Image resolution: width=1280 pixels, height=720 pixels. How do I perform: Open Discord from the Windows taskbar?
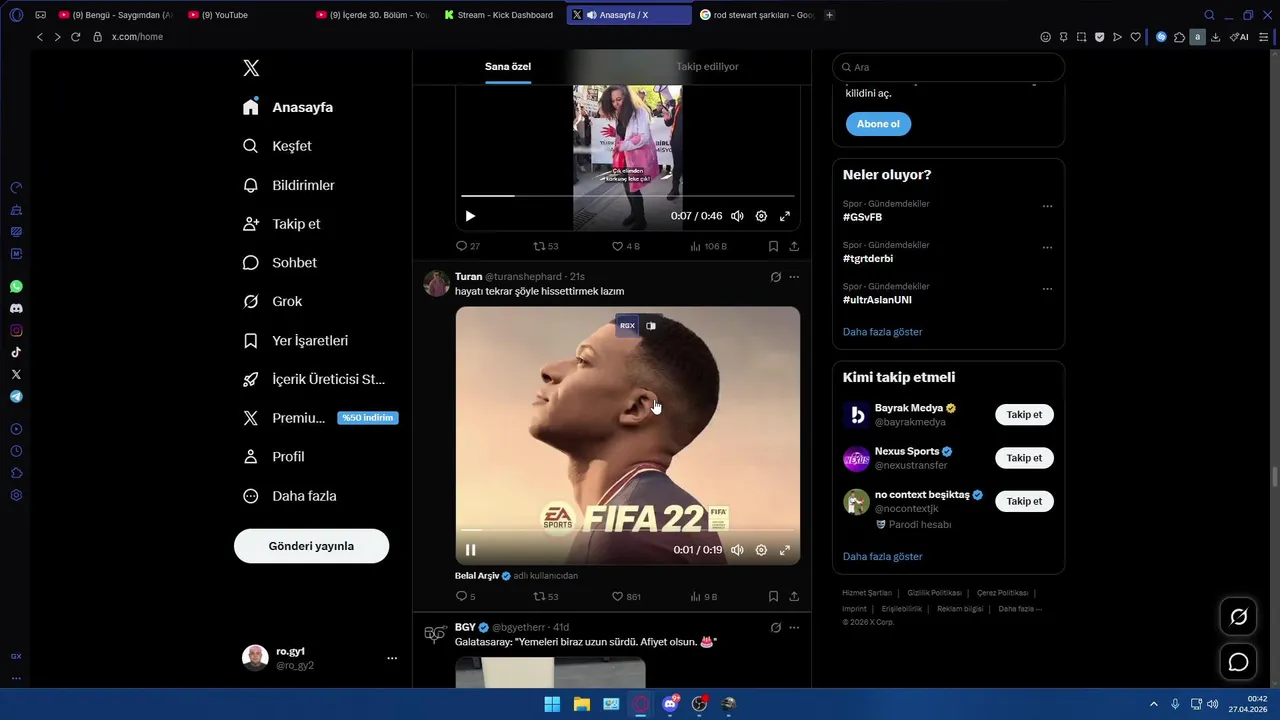[x=670, y=704]
